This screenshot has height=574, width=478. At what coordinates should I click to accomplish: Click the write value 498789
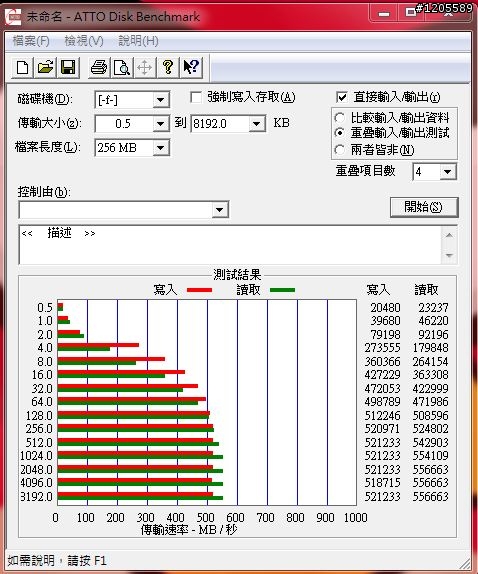pos(382,402)
